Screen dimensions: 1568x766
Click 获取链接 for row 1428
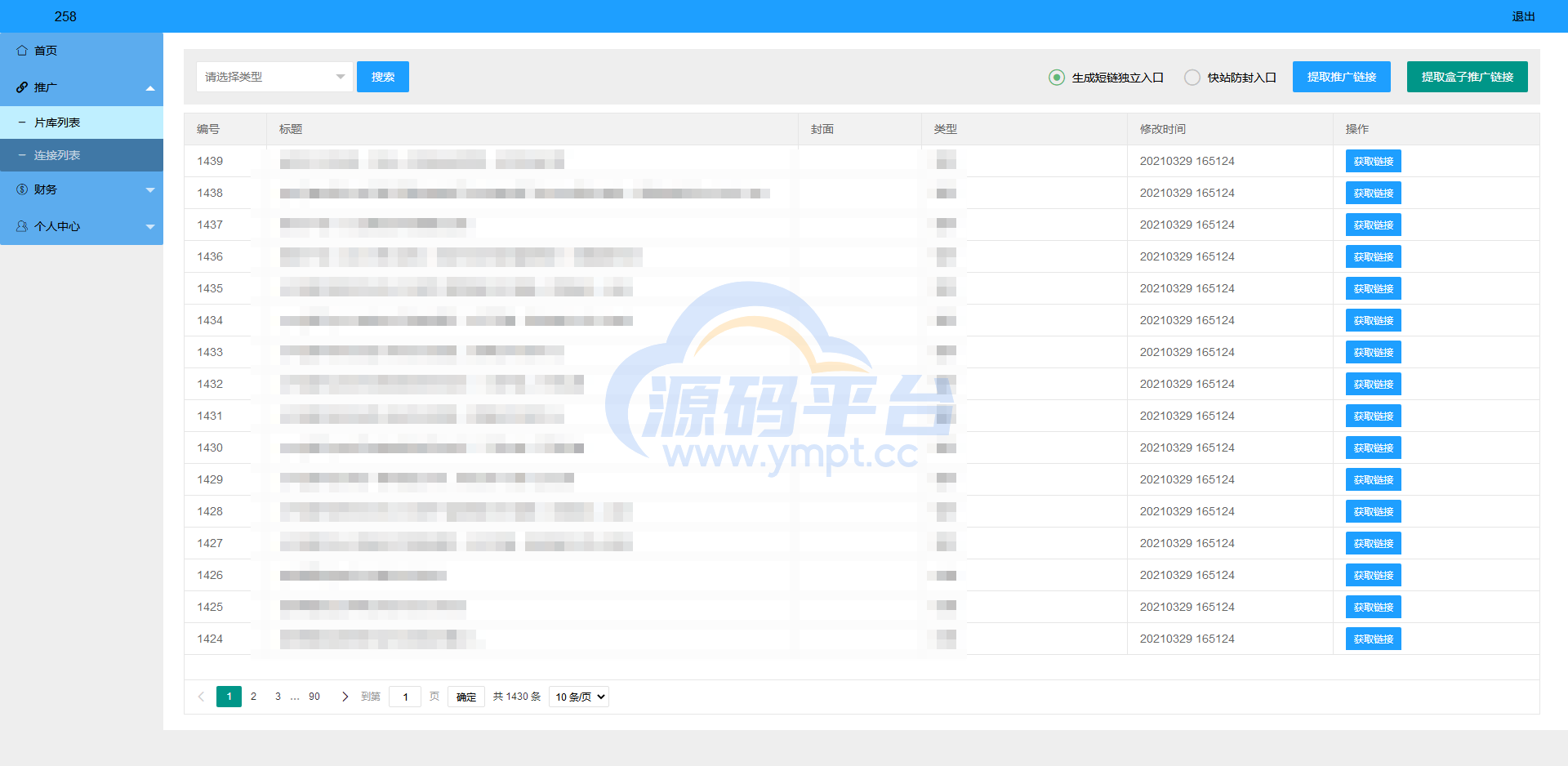click(x=1374, y=511)
